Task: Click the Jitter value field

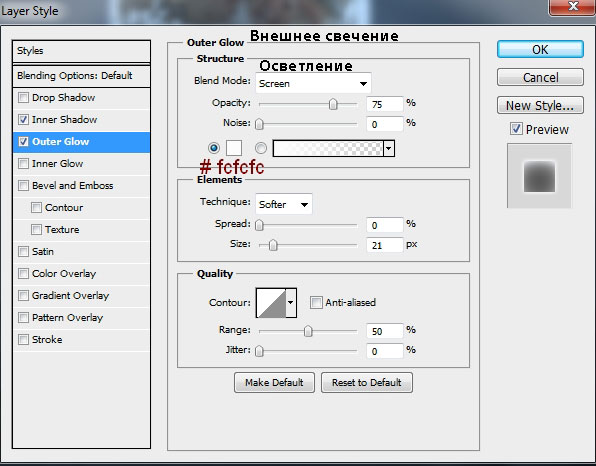Action: pyautogui.click(x=385, y=351)
